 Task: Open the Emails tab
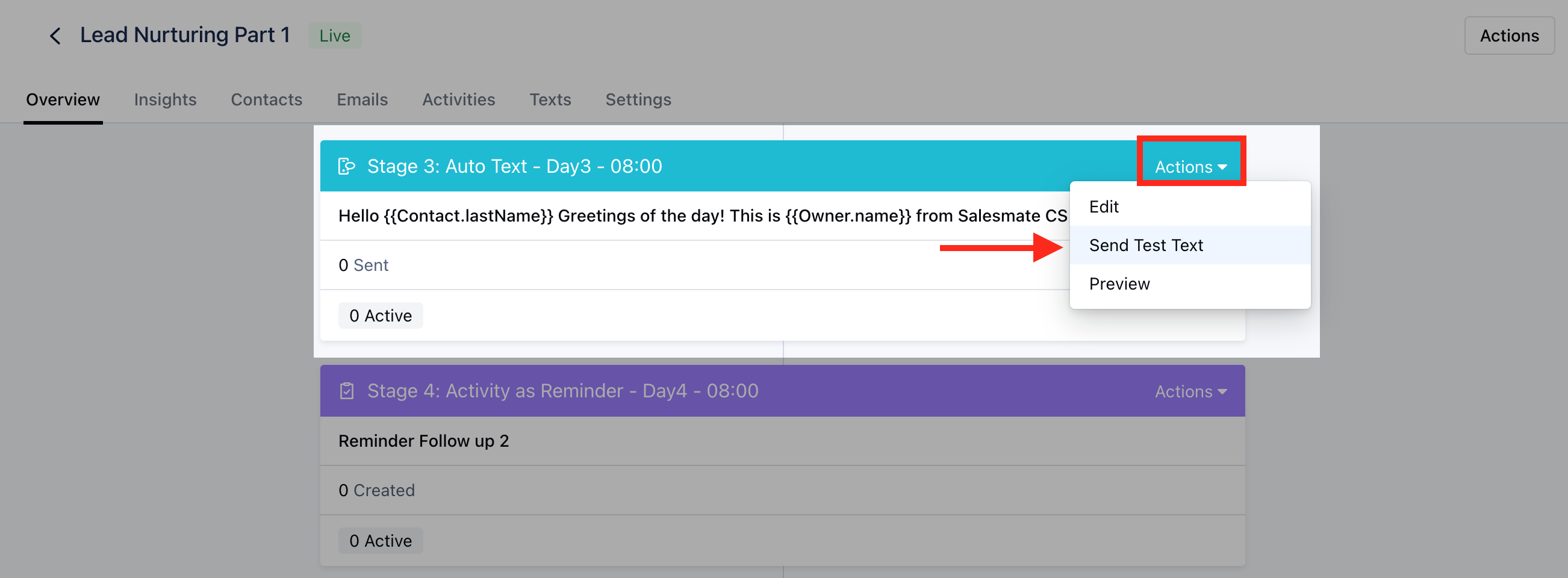[x=362, y=99]
